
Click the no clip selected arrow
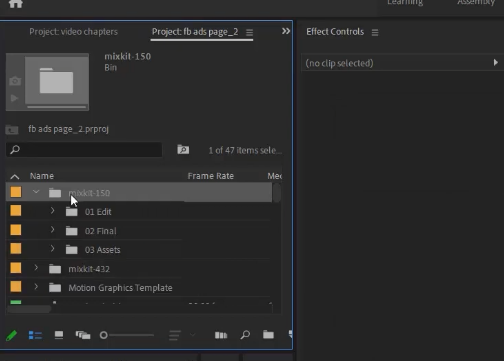[x=496, y=62]
